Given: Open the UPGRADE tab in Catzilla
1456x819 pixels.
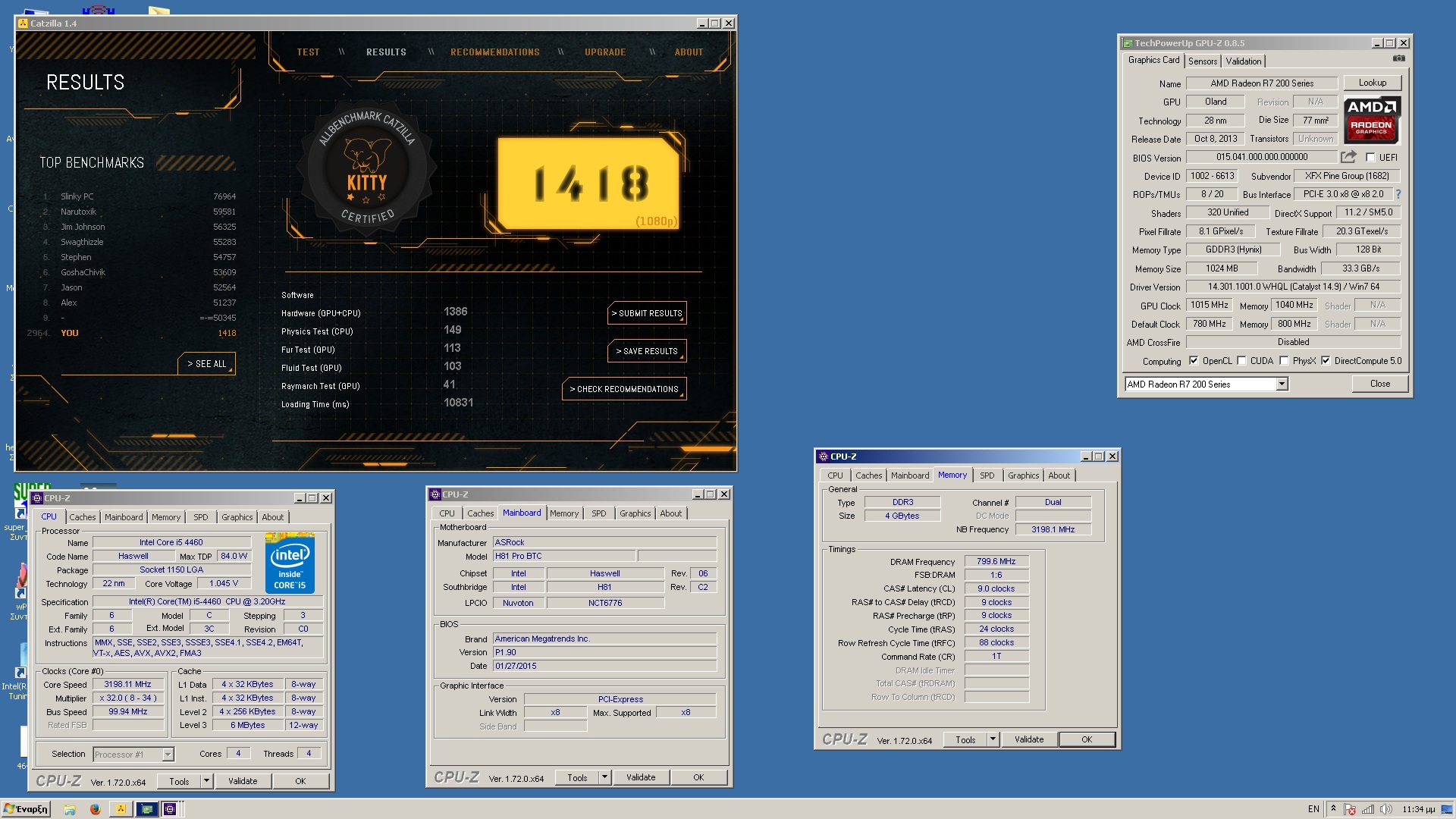Looking at the screenshot, I should [605, 52].
